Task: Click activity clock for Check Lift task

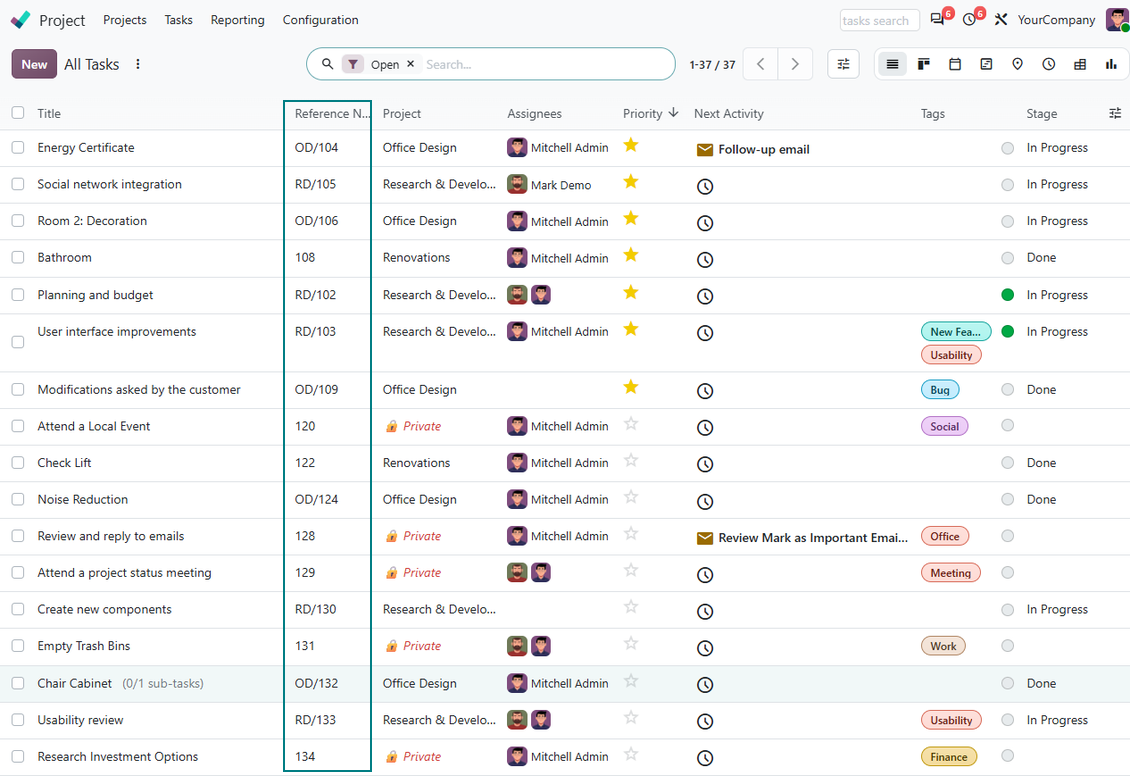Action: click(705, 464)
